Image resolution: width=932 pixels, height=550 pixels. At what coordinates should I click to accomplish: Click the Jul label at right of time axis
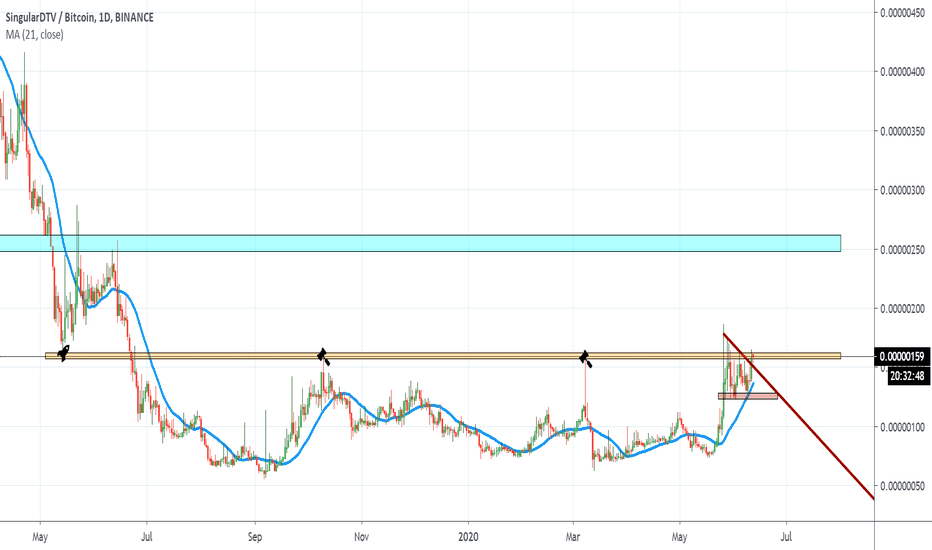[x=786, y=537]
